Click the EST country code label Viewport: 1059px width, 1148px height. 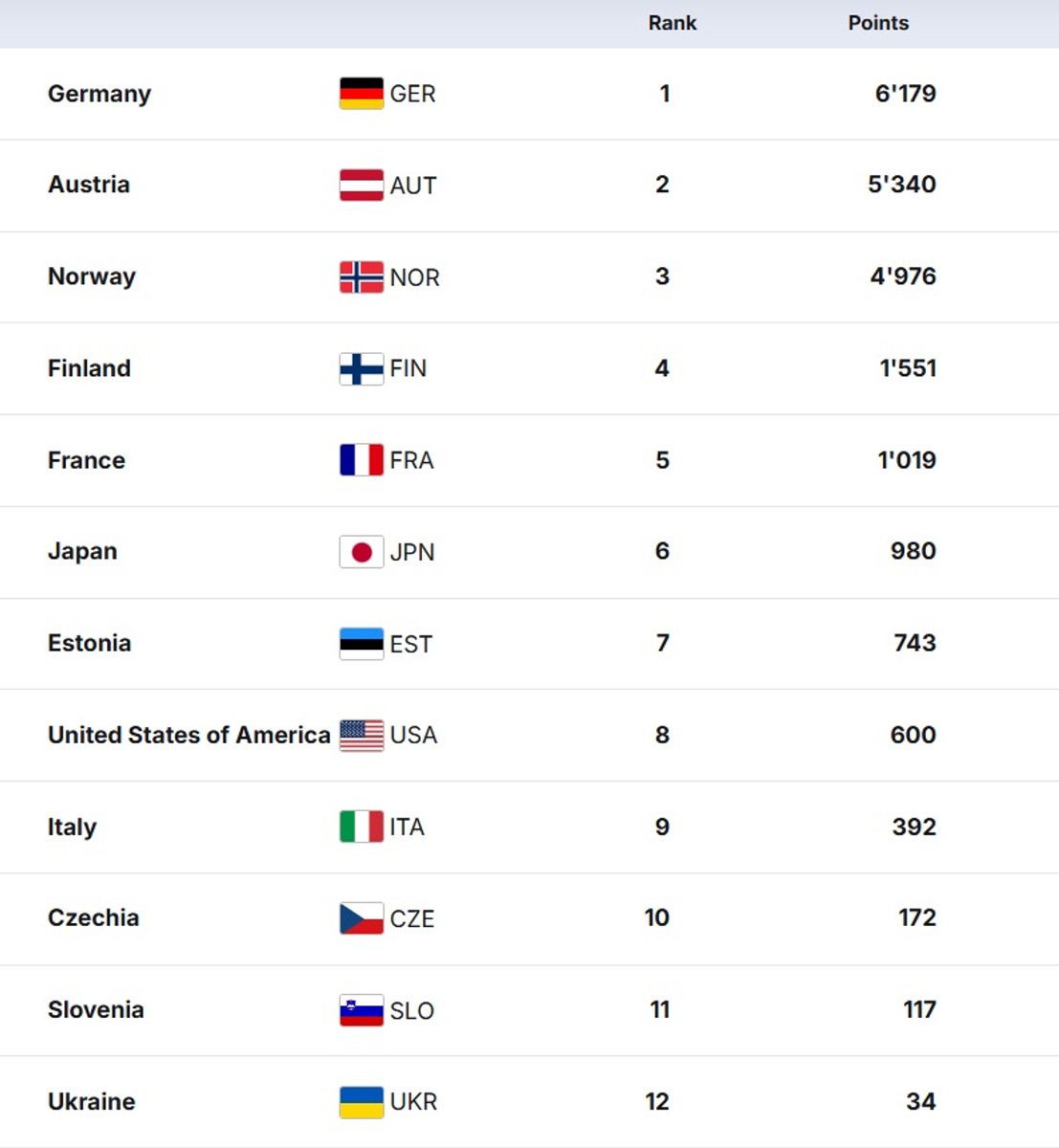pos(411,644)
